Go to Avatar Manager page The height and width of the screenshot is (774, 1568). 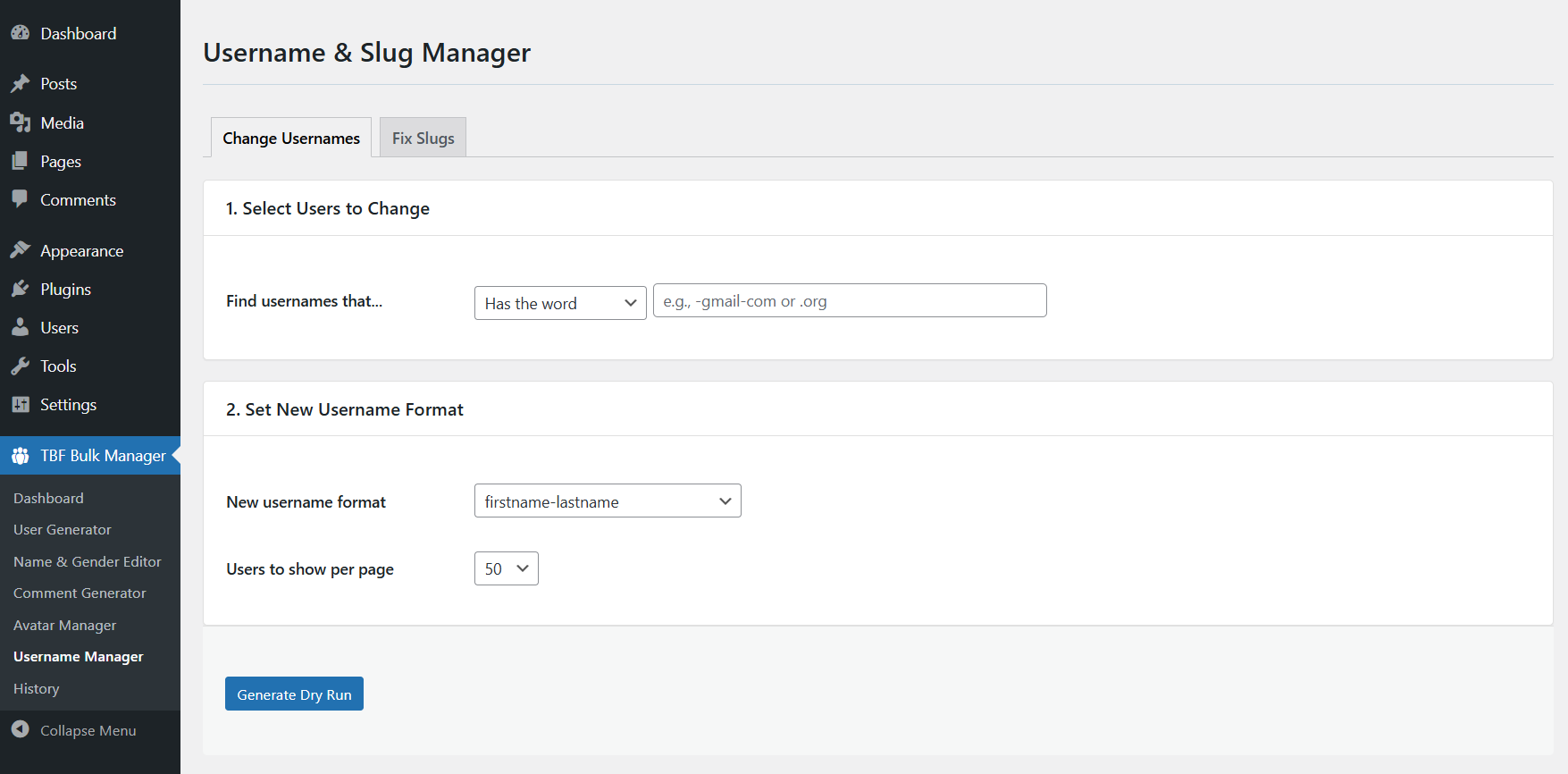tap(65, 626)
